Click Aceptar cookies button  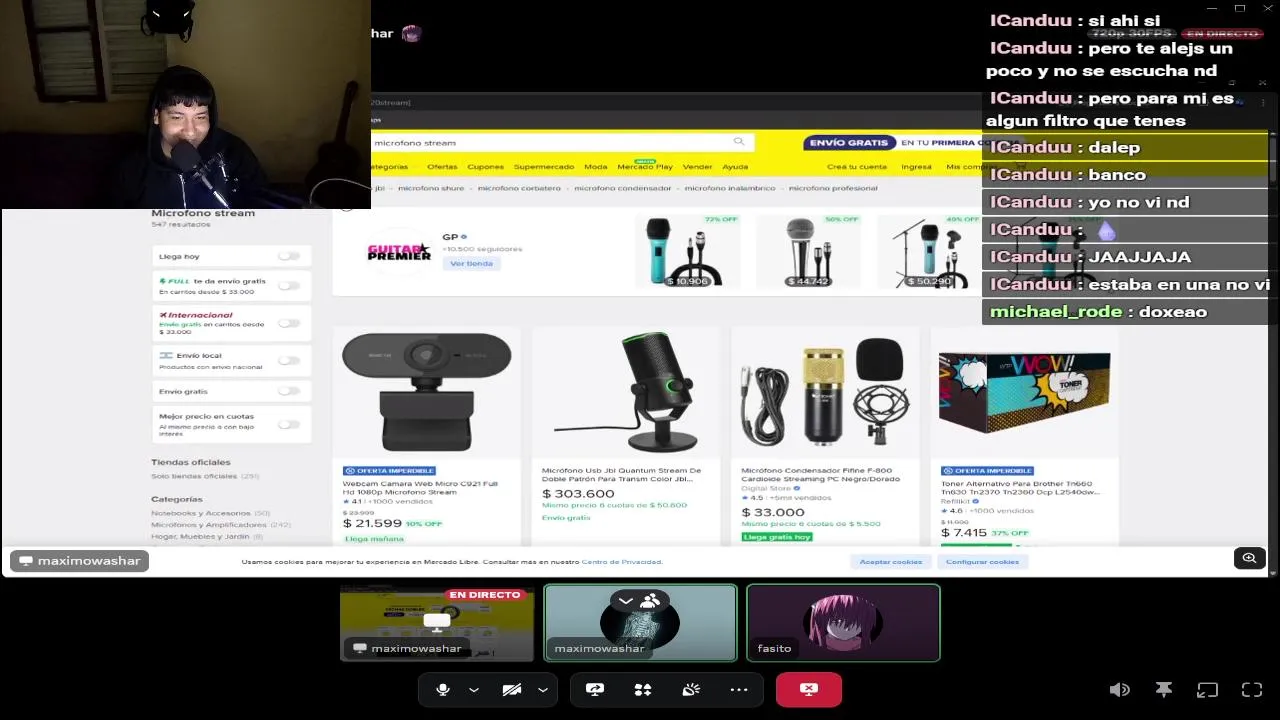[x=891, y=562]
